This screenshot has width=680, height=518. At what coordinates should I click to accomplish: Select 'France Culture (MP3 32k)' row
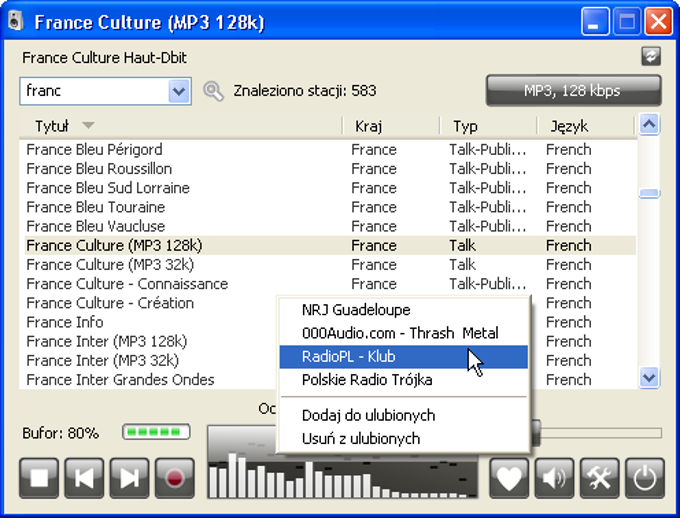point(328,265)
